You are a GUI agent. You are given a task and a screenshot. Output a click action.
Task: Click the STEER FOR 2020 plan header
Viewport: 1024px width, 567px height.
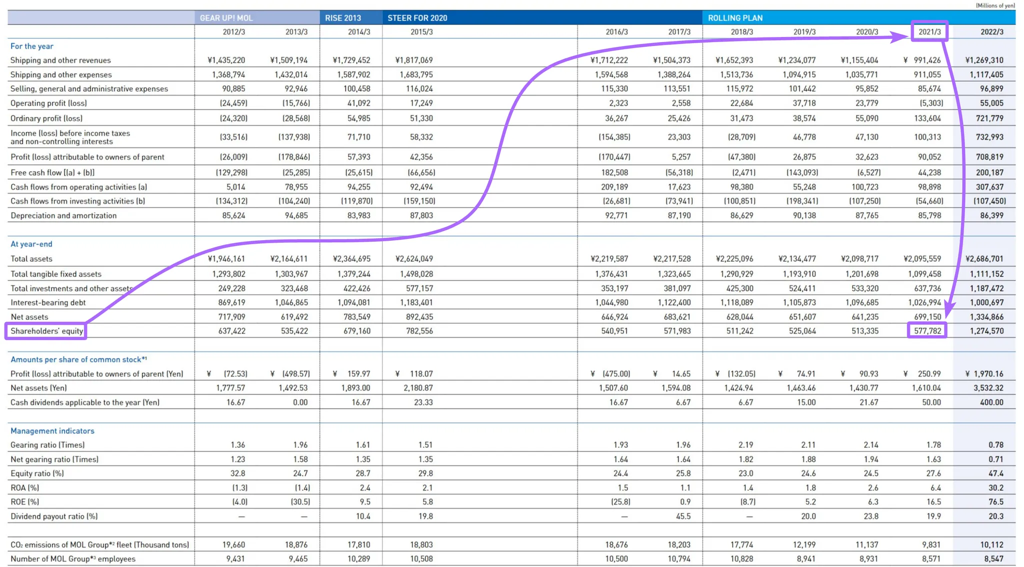(x=417, y=18)
